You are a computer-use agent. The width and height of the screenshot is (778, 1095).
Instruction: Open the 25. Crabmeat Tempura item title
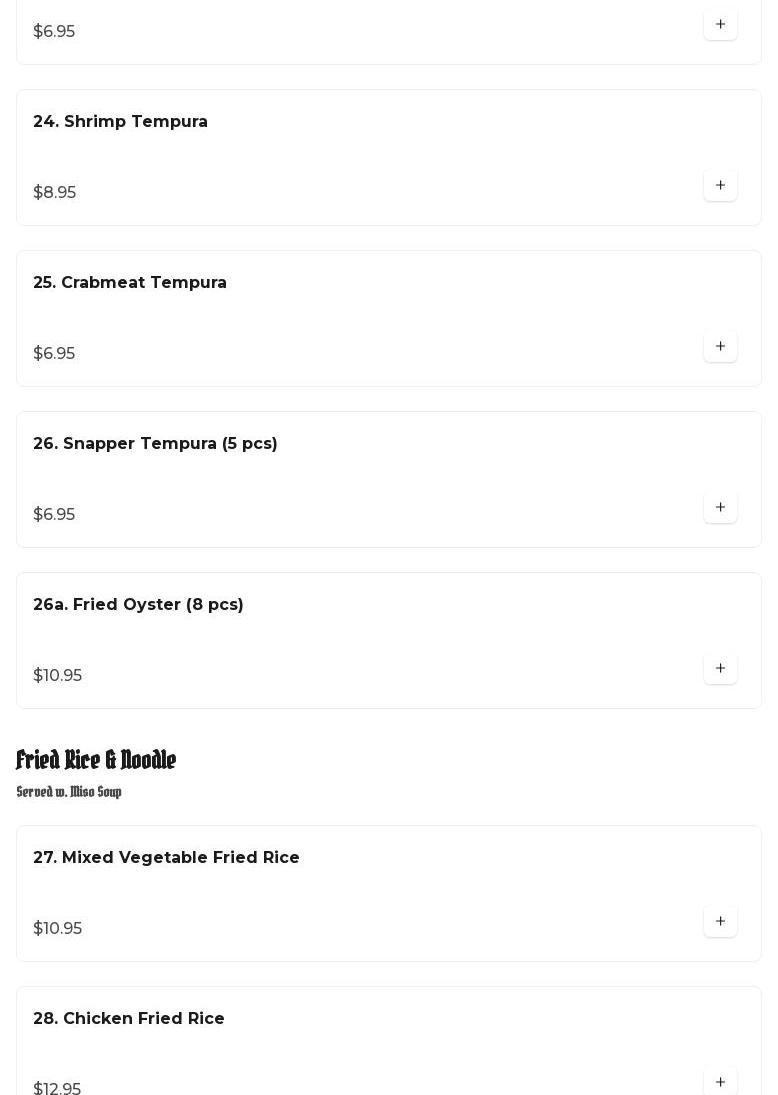pyautogui.click(x=130, y=282)
